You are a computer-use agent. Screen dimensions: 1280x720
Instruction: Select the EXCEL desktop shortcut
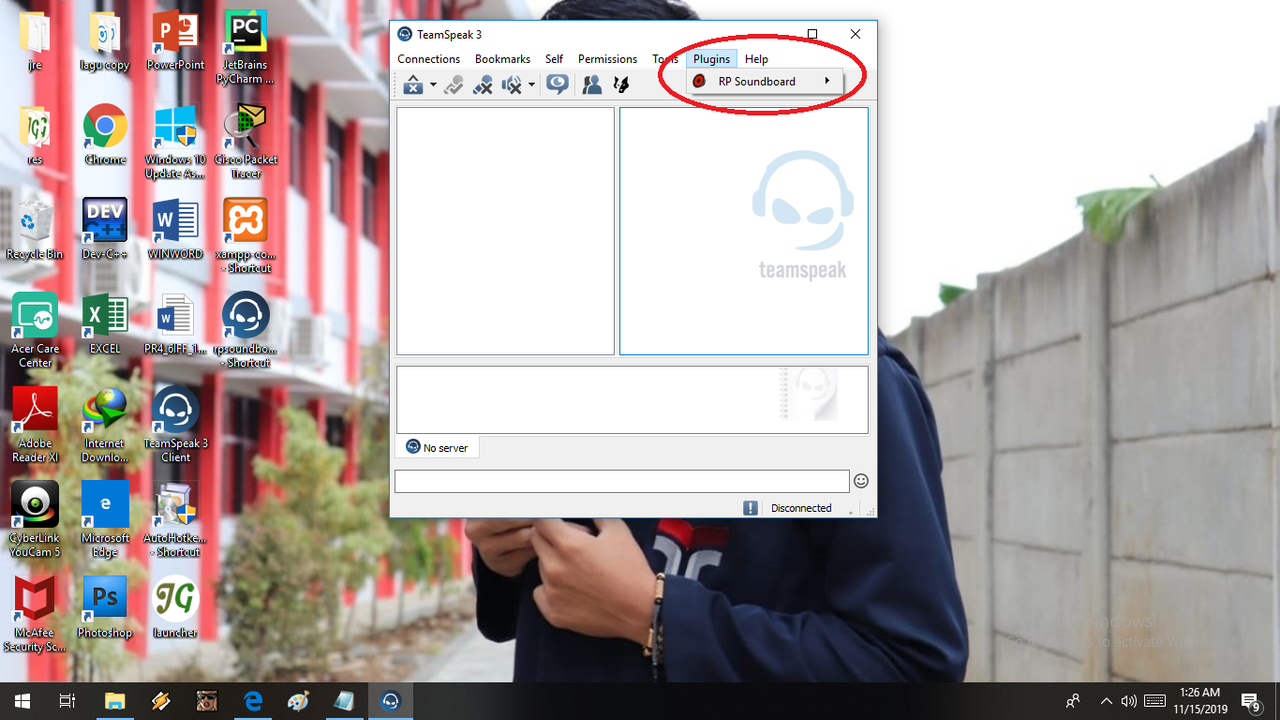(105, 324)
